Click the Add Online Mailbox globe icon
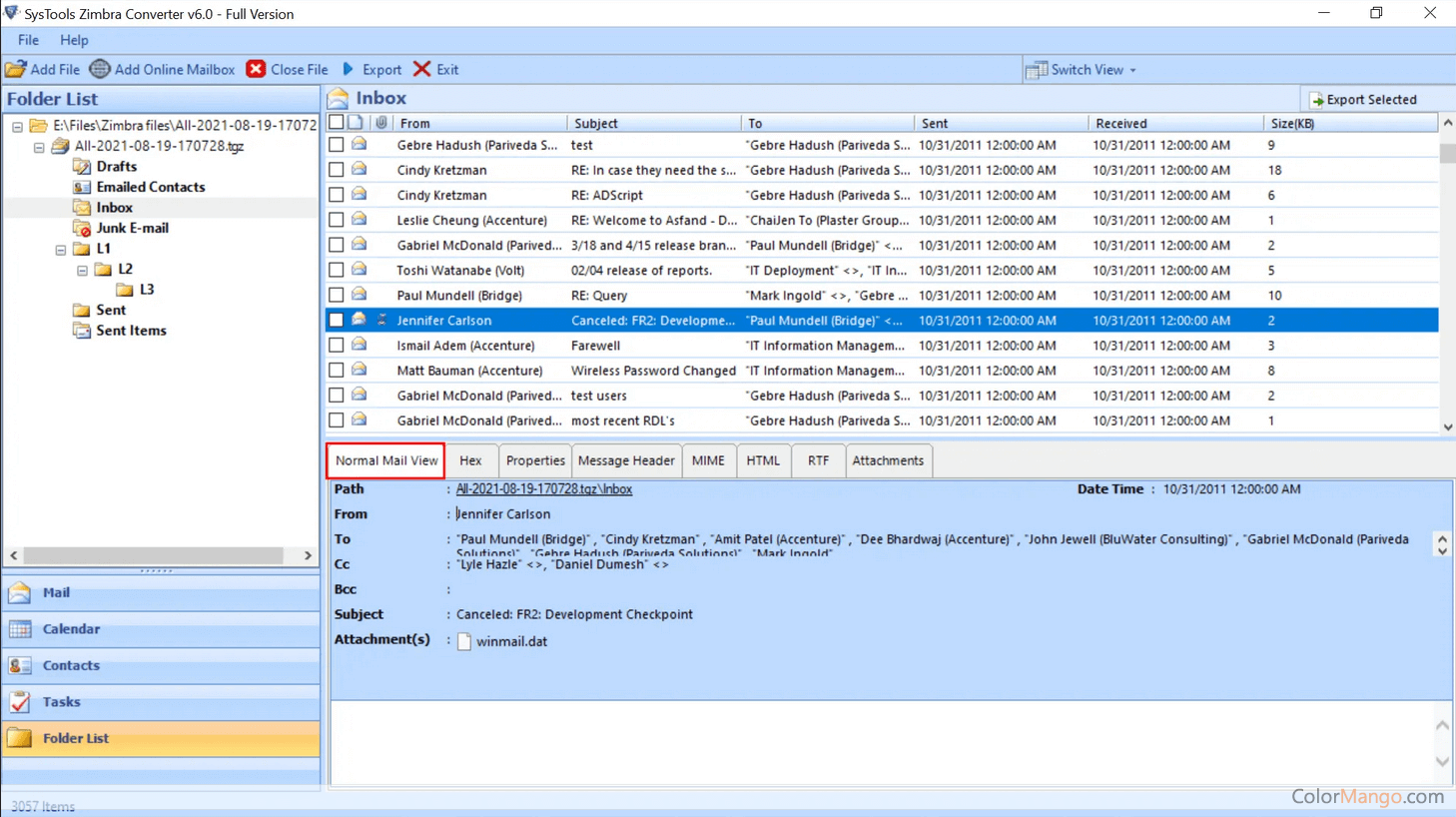1456x817 pixels. tap(100, 69)
